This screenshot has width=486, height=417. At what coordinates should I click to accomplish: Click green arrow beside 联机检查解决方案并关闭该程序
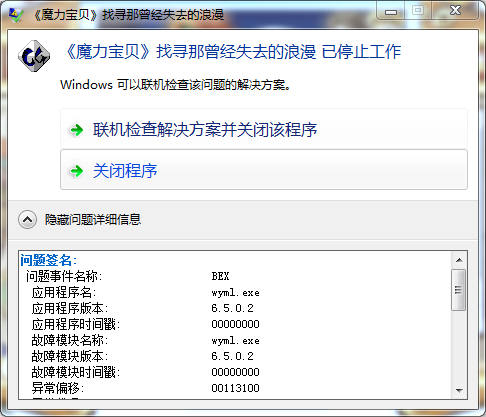[x=77, y=130]
